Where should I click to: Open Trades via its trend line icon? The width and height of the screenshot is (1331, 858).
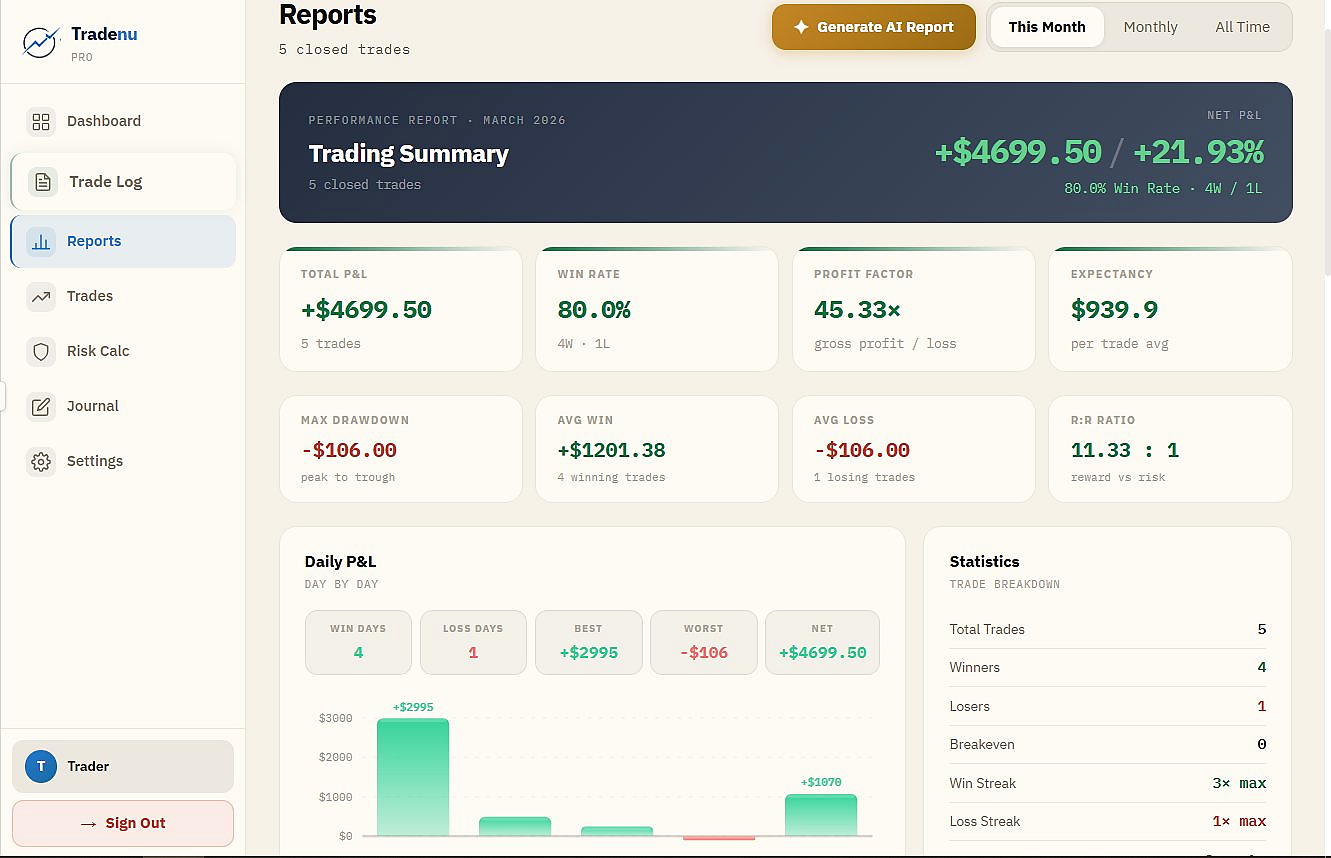(x=41, y=296)
